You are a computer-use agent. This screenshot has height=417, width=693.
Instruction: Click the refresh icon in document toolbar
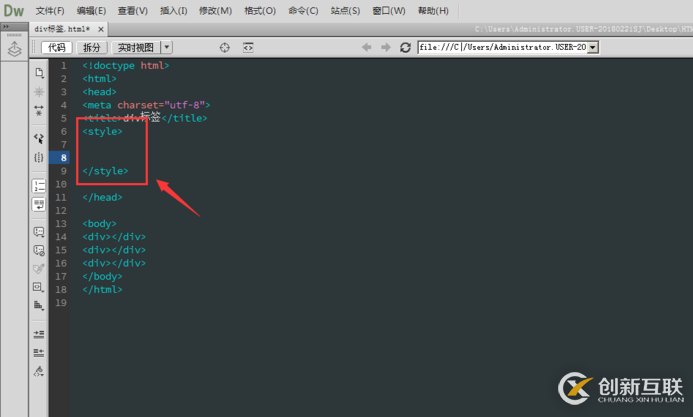click(x=405, y=47)
